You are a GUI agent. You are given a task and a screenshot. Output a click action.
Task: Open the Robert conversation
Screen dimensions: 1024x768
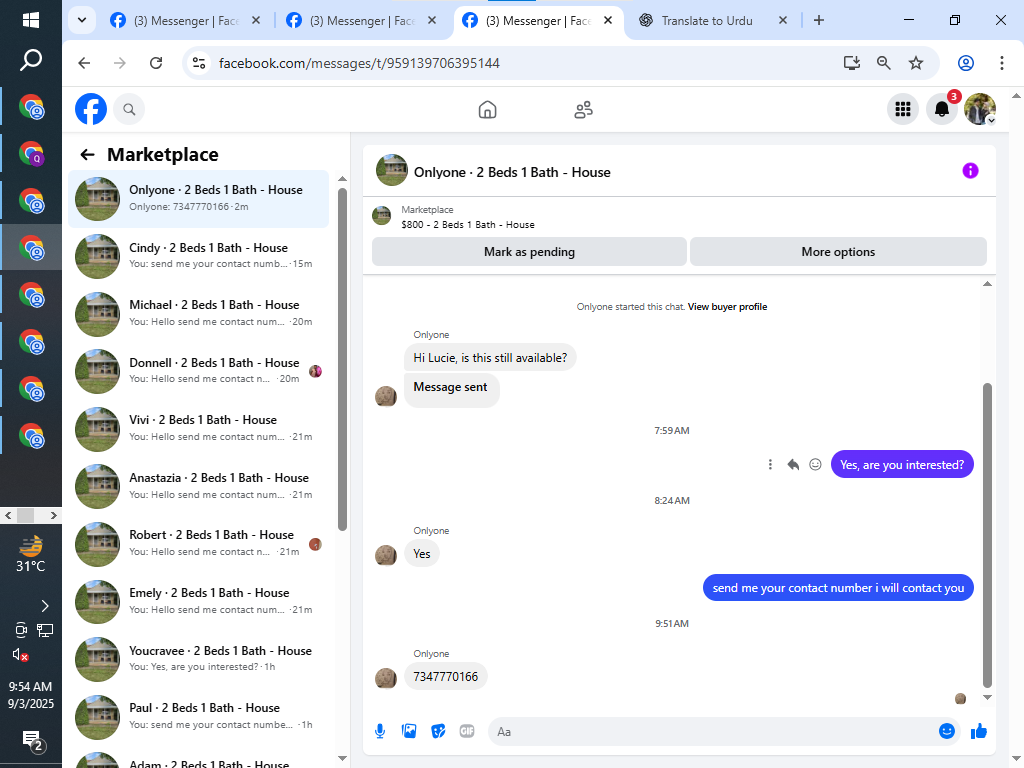pyautogui.click(x=199, y=543)
